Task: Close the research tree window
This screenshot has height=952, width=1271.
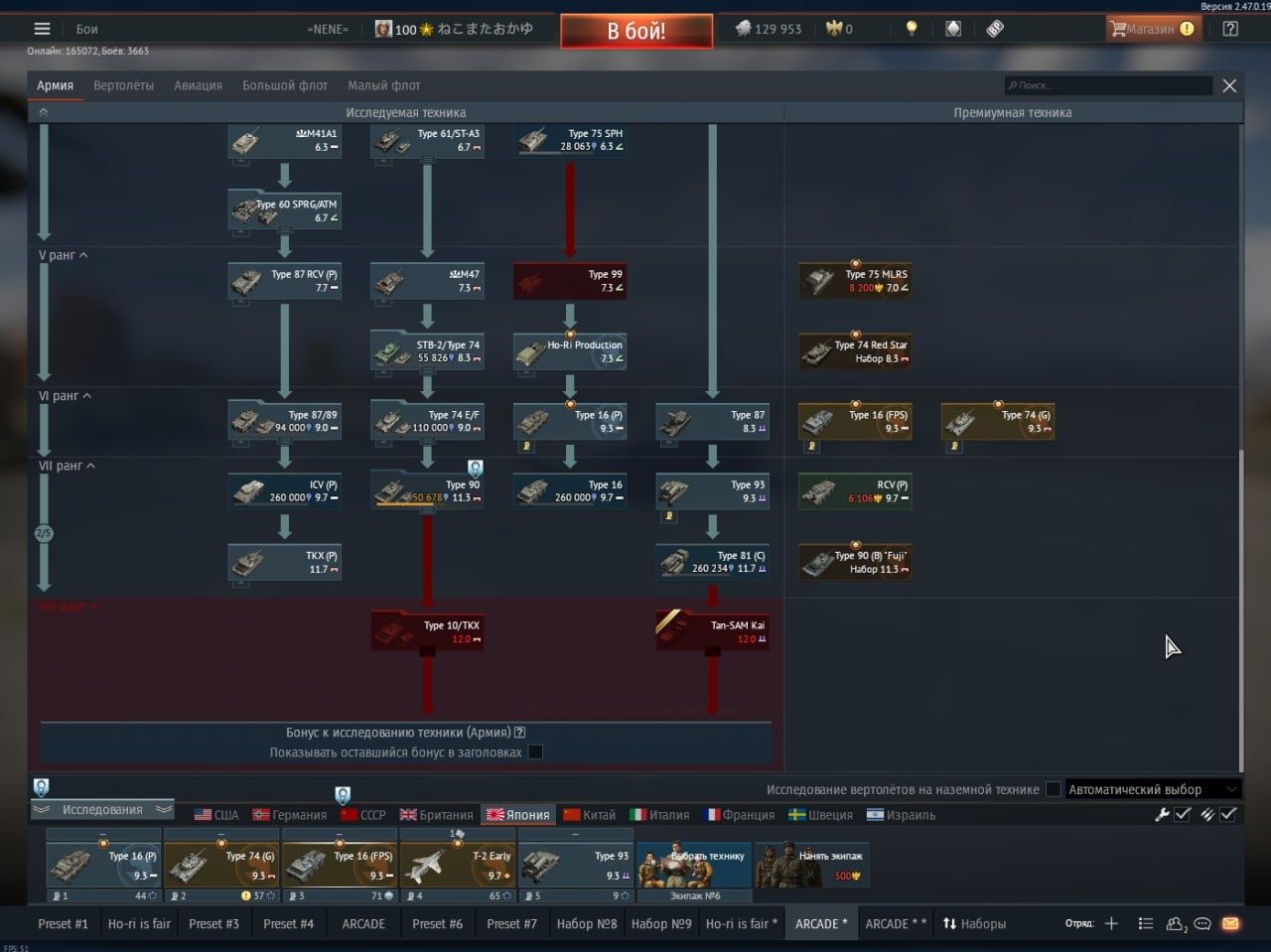Action: click(1229, 85)
